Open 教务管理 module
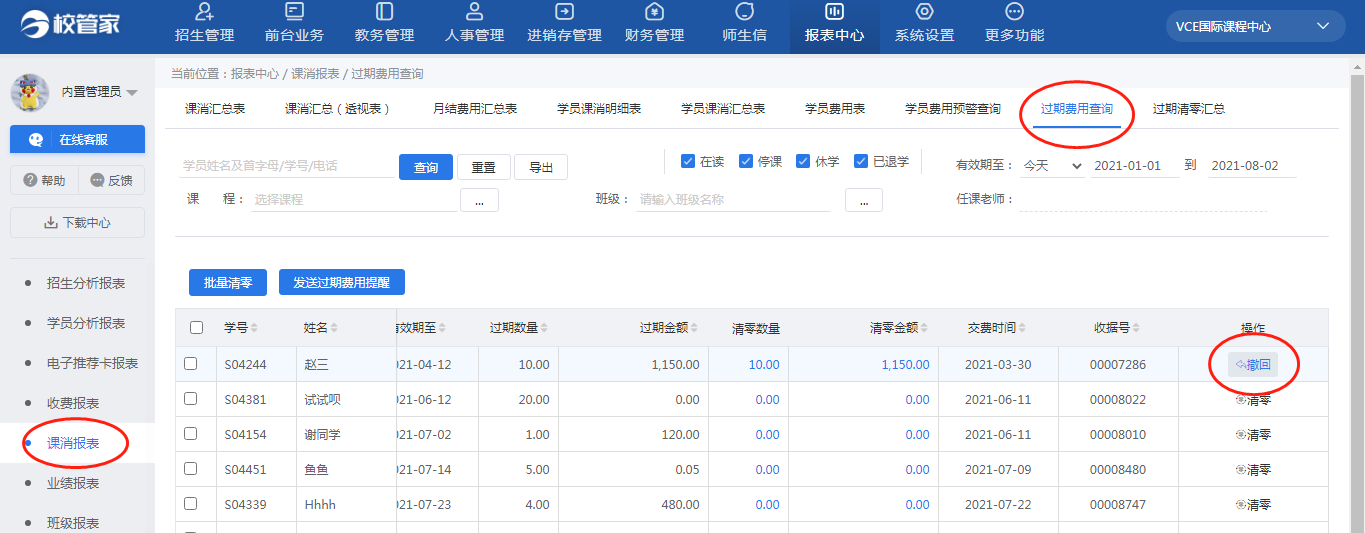Image resolution: width=1365 pixels, height=533 pixels. 384,24
